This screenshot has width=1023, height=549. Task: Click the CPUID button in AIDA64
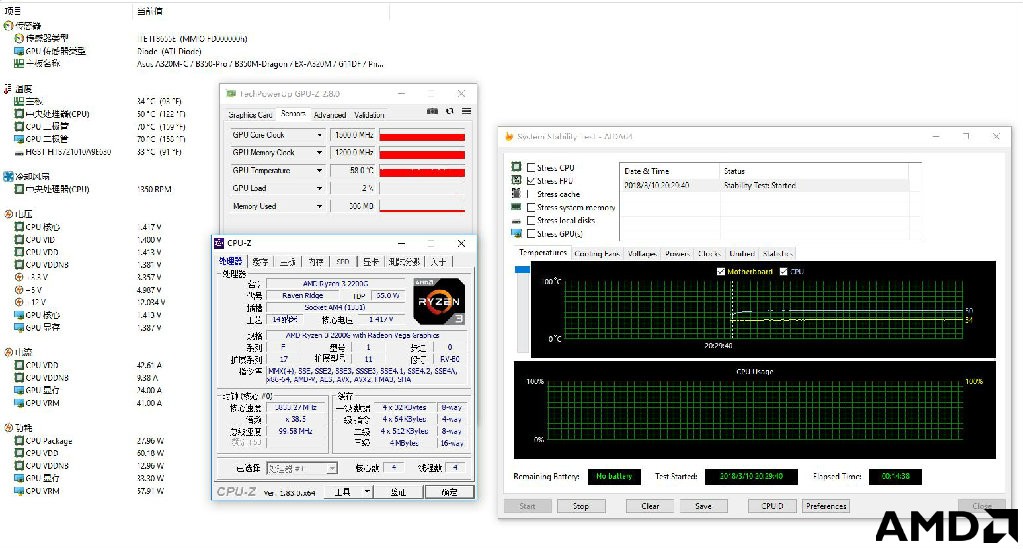pos(772,506)
